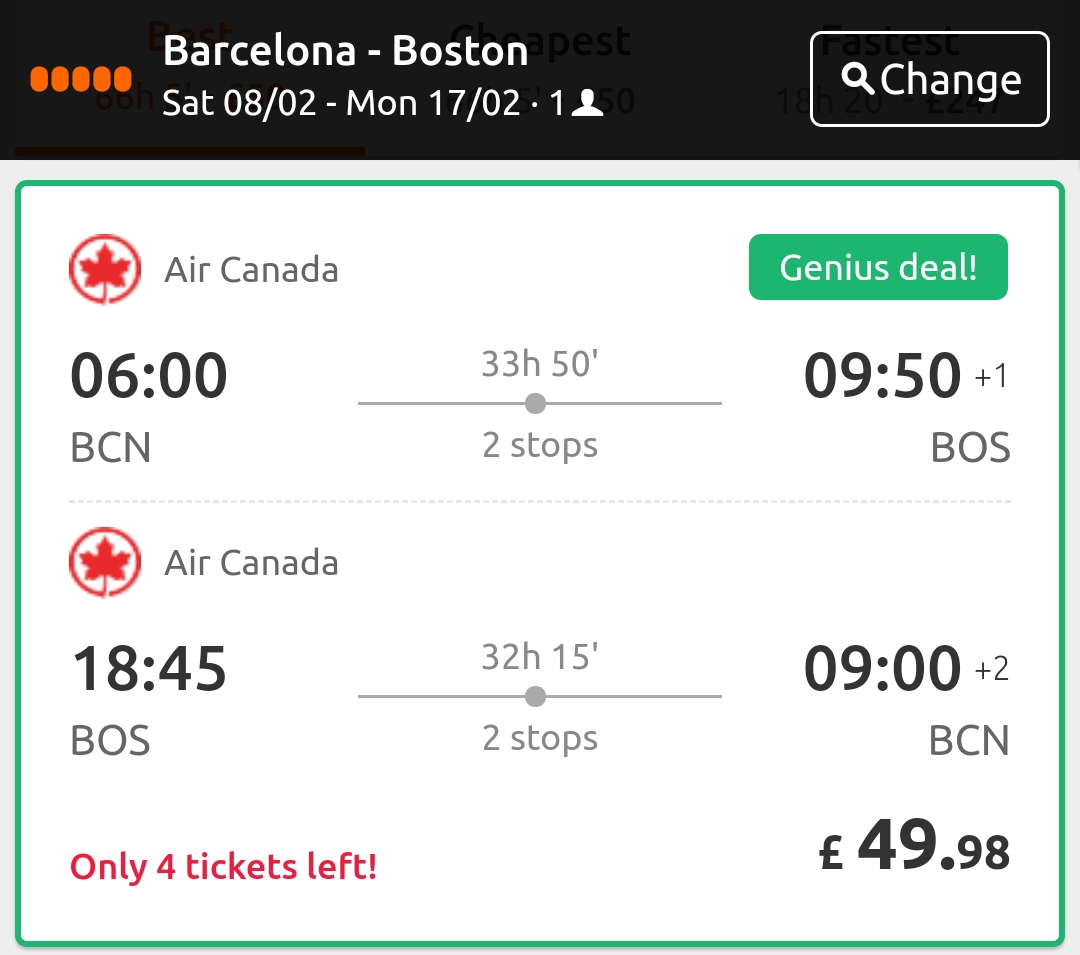Click the return 2 stops dot marker

535,697
